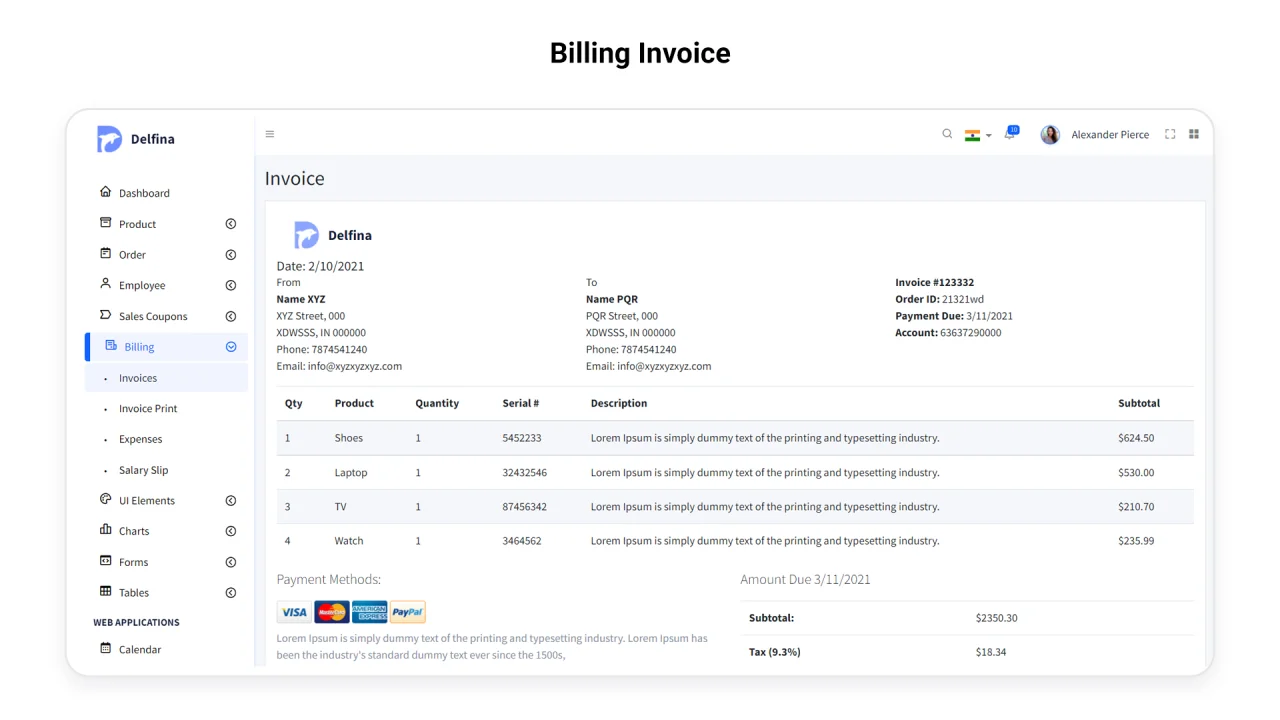
Task: Open the apps grid icon
Action: (1194, 134)
